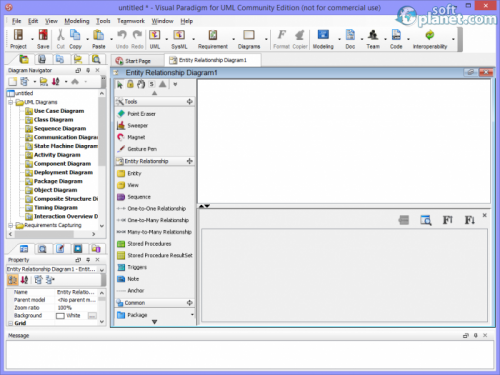Open the Project toolbar button
The image size is (500, 375).
[x=18, y=39]
